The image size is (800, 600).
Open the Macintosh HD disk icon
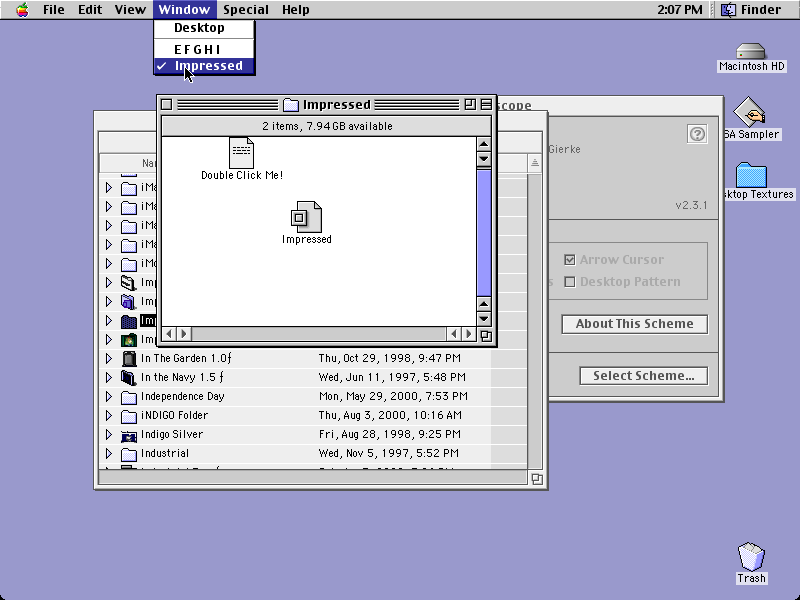point(751,52)
